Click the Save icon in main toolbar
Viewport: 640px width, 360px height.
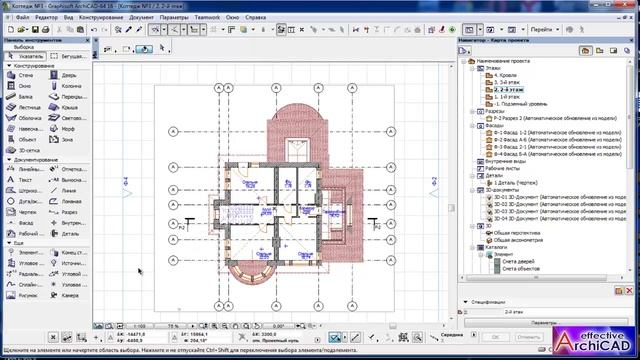(x=35, y=29)
